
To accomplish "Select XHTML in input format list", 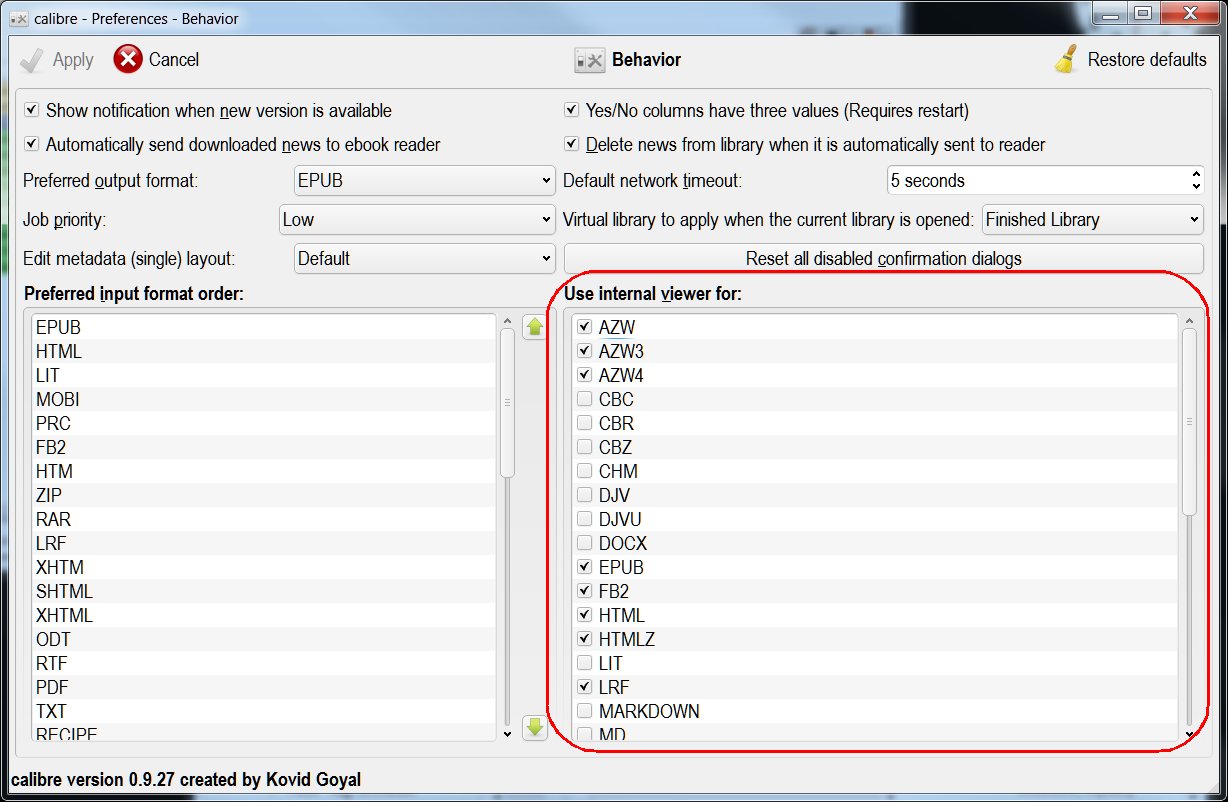I will (x=264, y=615).
